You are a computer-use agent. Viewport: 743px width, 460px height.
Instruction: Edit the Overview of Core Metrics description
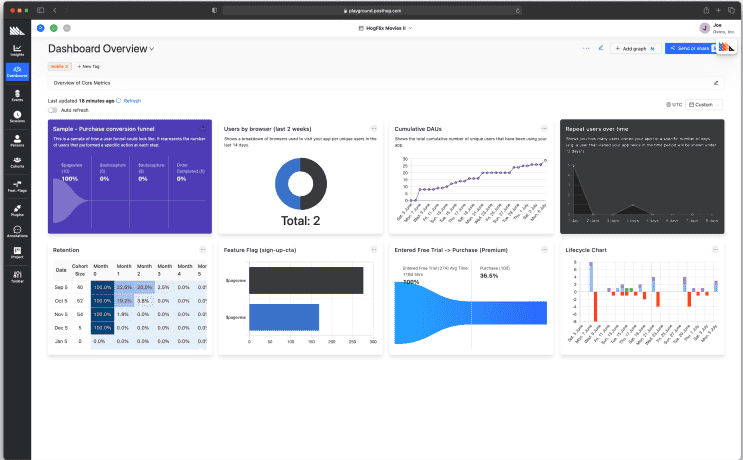[x=716, y=83]
